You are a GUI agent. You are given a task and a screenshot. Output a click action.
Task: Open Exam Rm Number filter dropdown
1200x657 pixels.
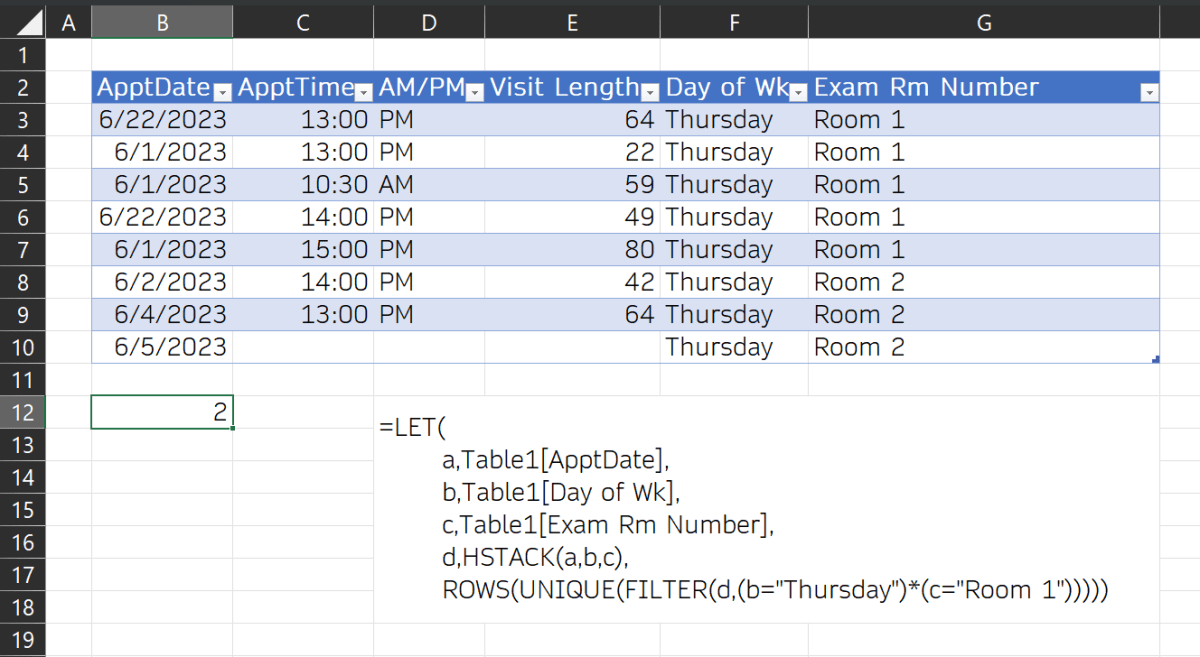pos(1150,92)
